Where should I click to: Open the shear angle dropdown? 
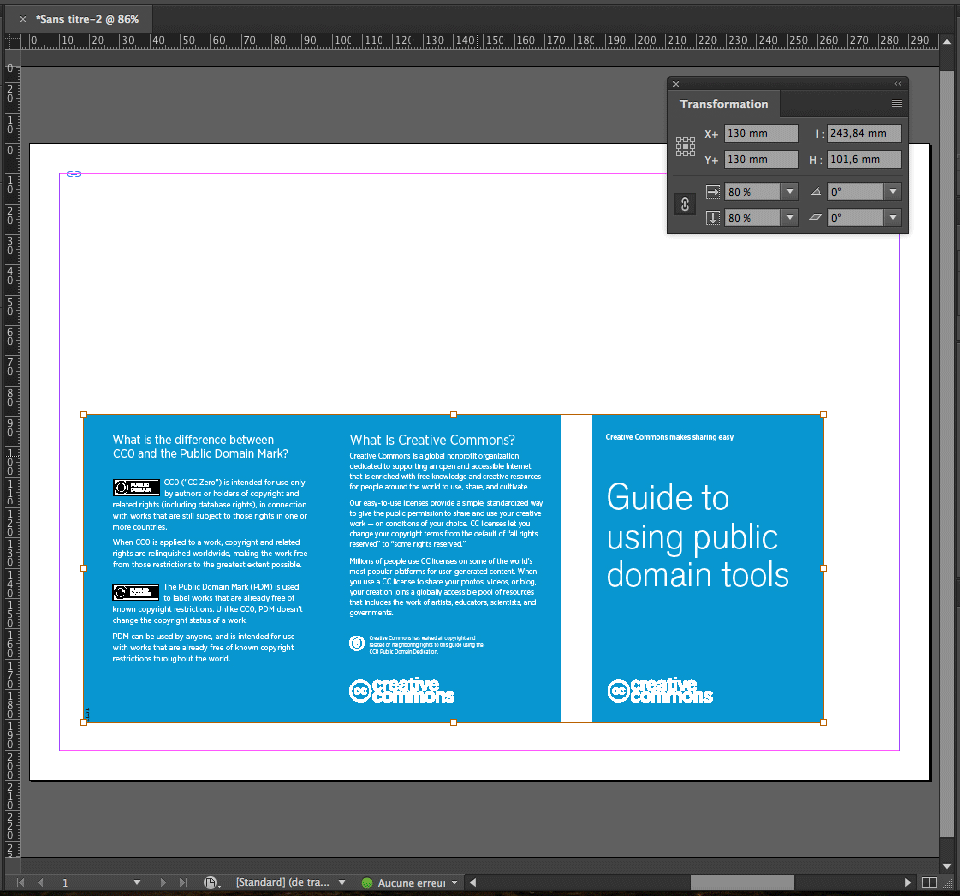[893, 218]
